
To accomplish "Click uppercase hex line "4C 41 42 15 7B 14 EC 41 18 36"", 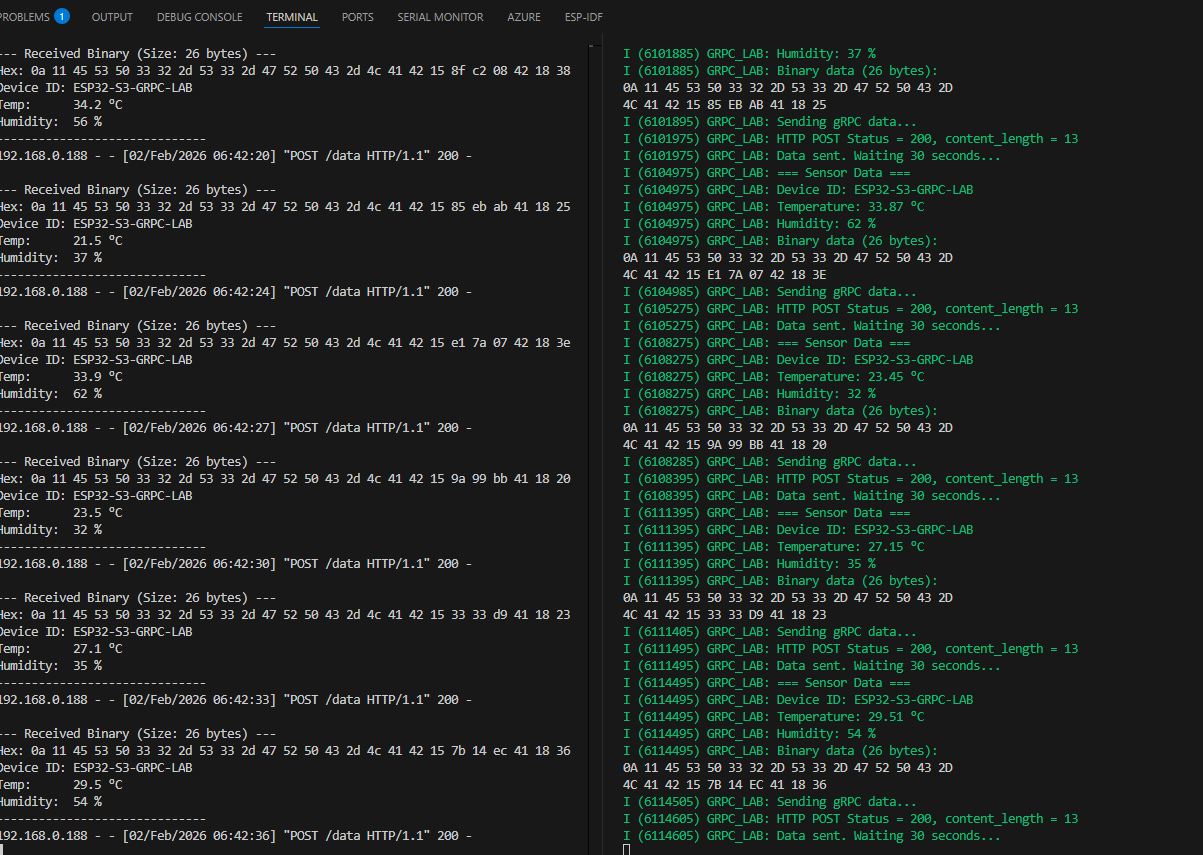I will click(x=724, y=785).
